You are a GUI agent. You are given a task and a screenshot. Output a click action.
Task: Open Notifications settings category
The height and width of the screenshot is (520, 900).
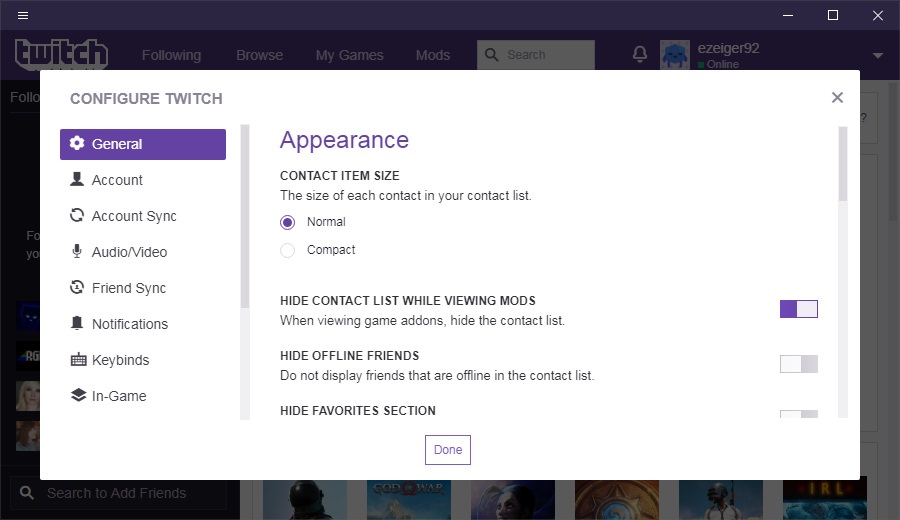point(143,324)
